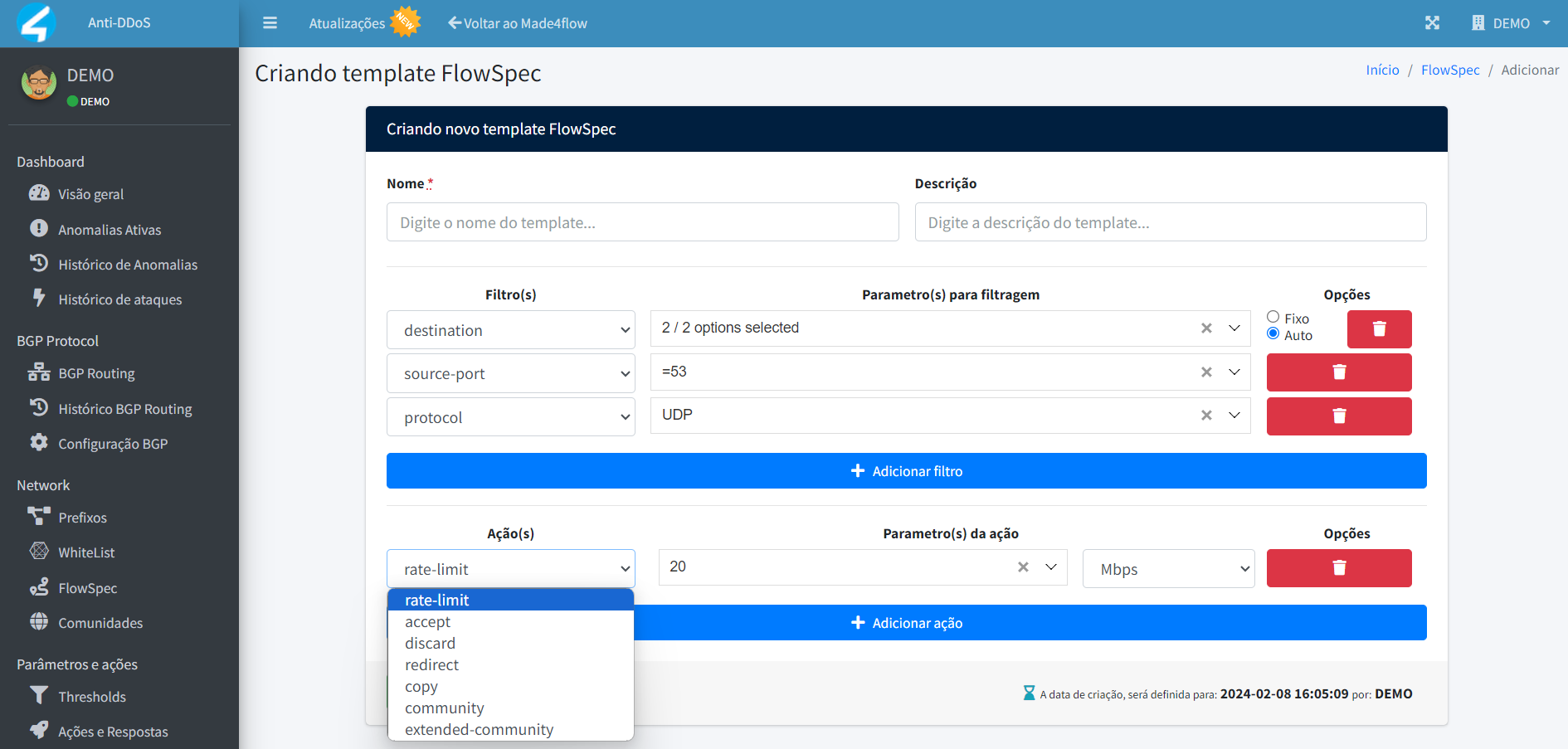Open Configuração BGP via the gear icon
This screenshot has width=1568, height=749.
39,442
